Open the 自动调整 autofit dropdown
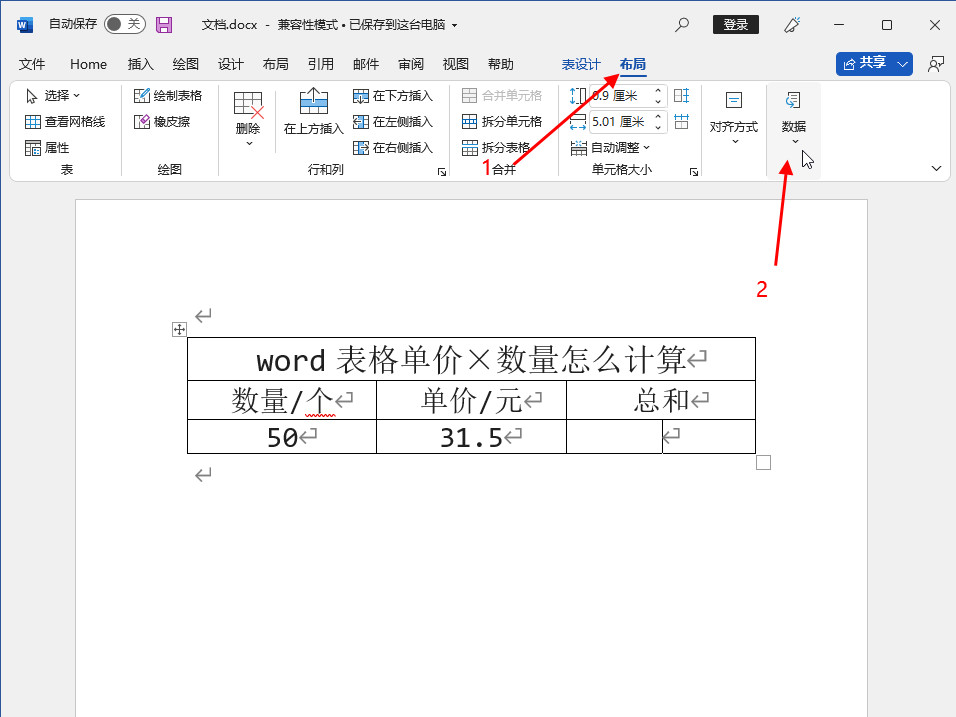Image resolution: width=956 pixels, height=717 pixels. pos(610,148)
